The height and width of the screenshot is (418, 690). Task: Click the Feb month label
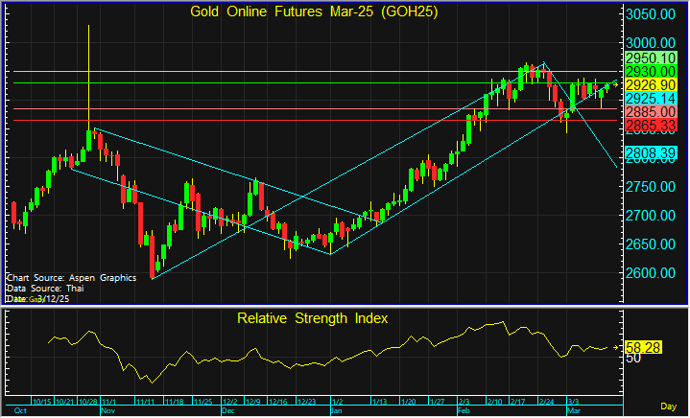[x=464, y=411]
